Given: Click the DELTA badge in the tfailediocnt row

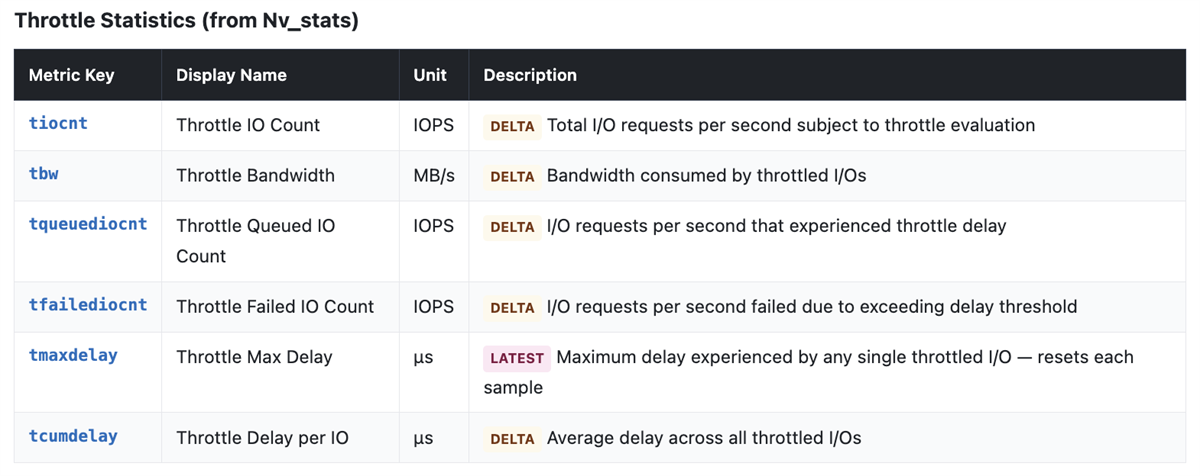Looking at the screenshot, I should click(513, 307).
